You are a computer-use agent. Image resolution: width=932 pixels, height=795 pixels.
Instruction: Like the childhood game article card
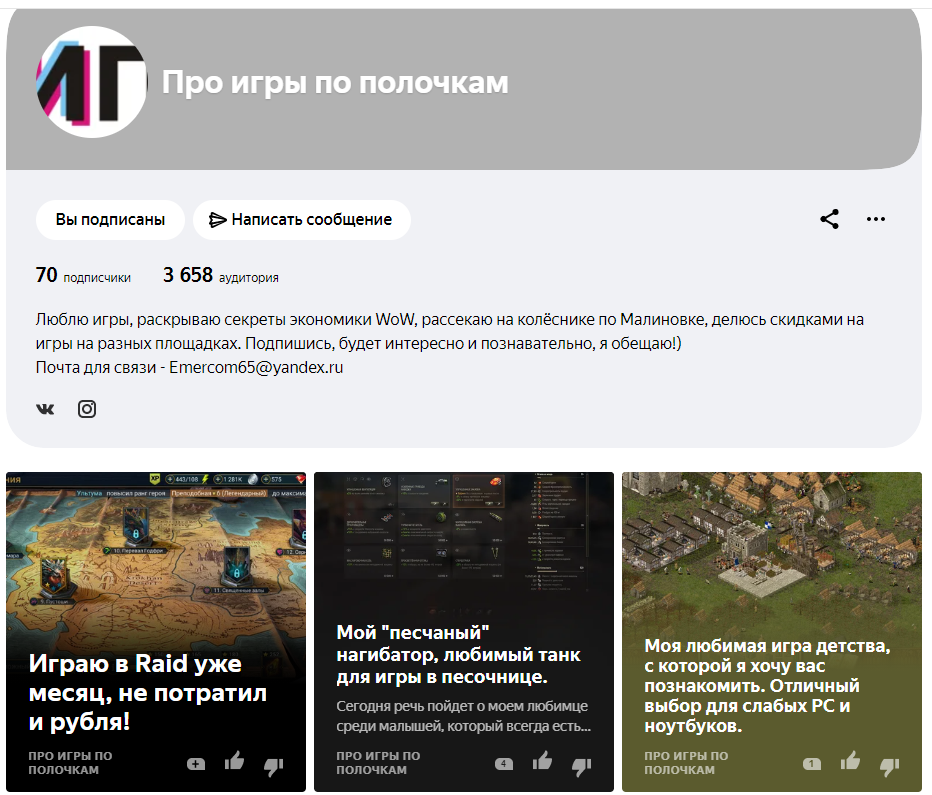pyautogui.click(x=850, y=761)
